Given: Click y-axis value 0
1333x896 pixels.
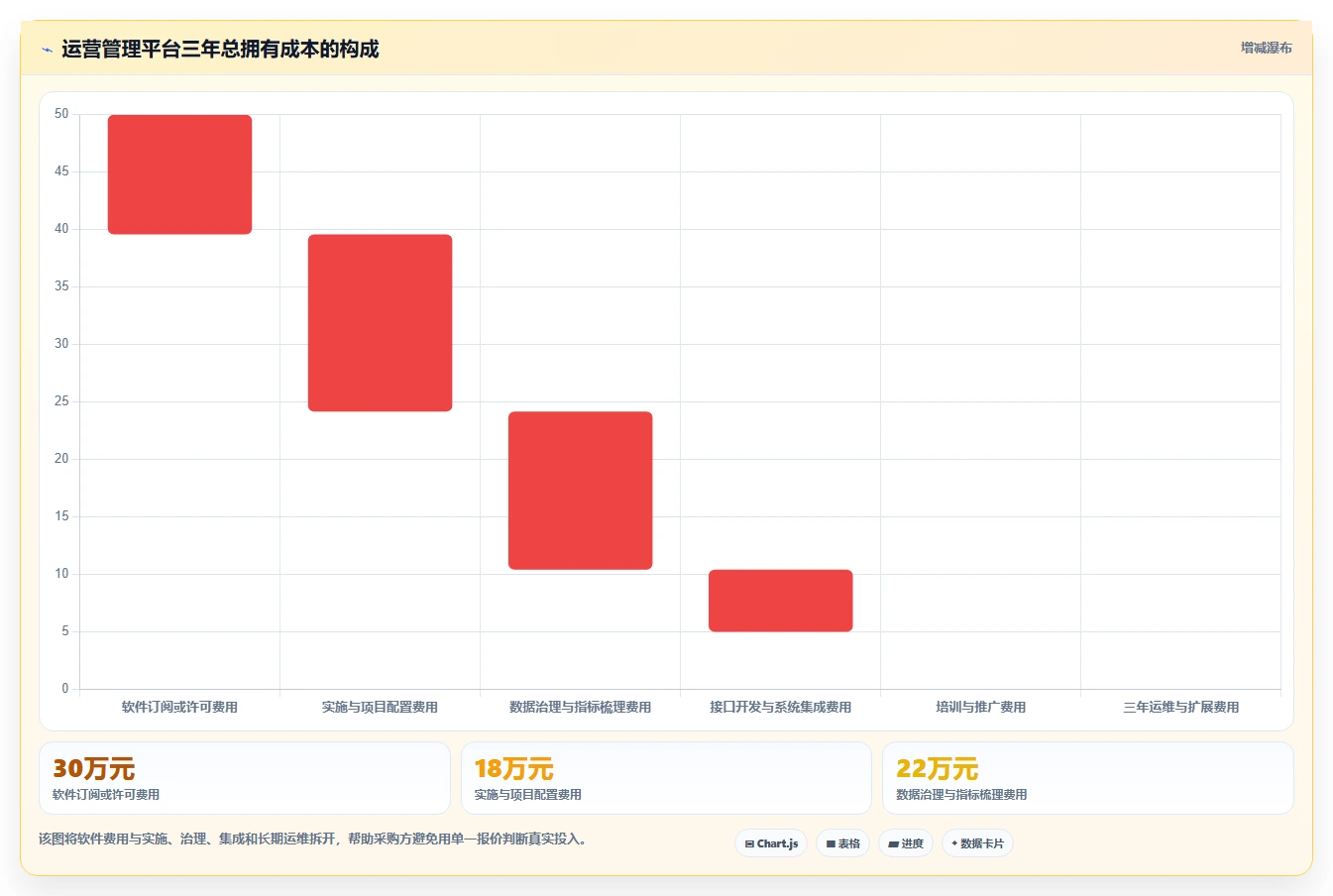Looking at the screenshot, I should (65, 689).
